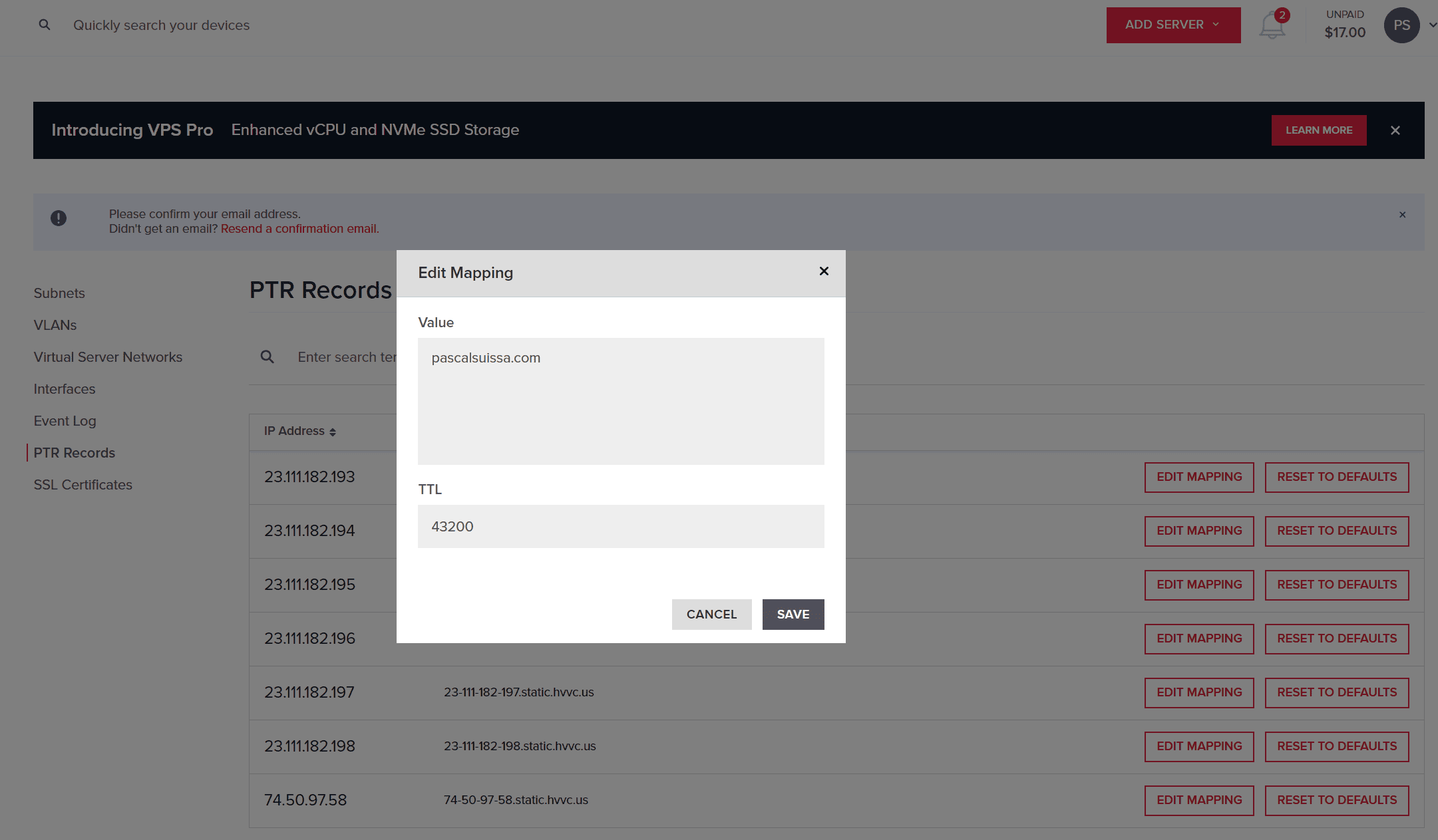Dismiss the VPS Pro banner
1438x840 pixels.
[x=1395, y=130]
